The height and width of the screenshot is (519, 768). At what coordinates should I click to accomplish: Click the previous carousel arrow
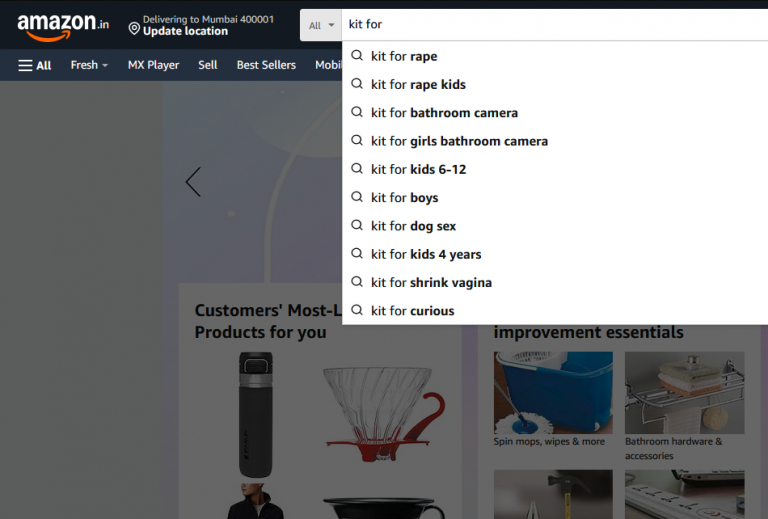(193, 182)
